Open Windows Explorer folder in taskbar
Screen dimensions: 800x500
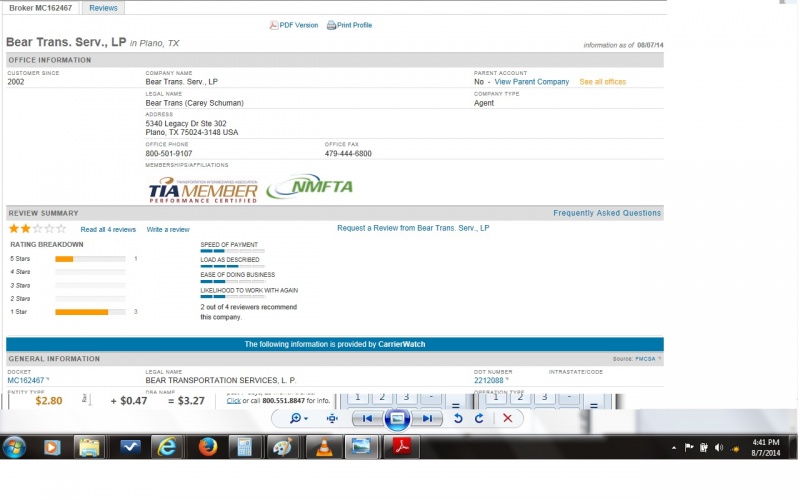pyautogui.click(x=89, y=447)
